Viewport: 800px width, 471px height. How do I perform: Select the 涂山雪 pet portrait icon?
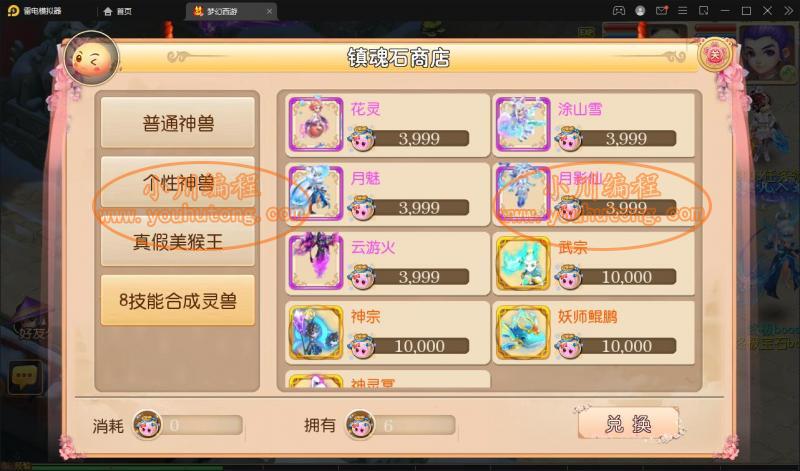click(x=523, y=124)
